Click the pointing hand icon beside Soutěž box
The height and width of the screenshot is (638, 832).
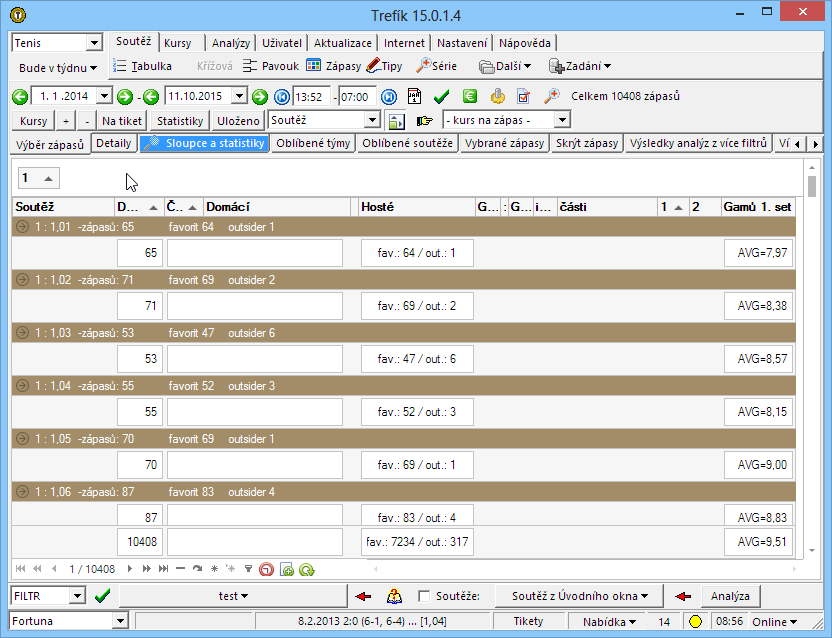tap(425, 121)
